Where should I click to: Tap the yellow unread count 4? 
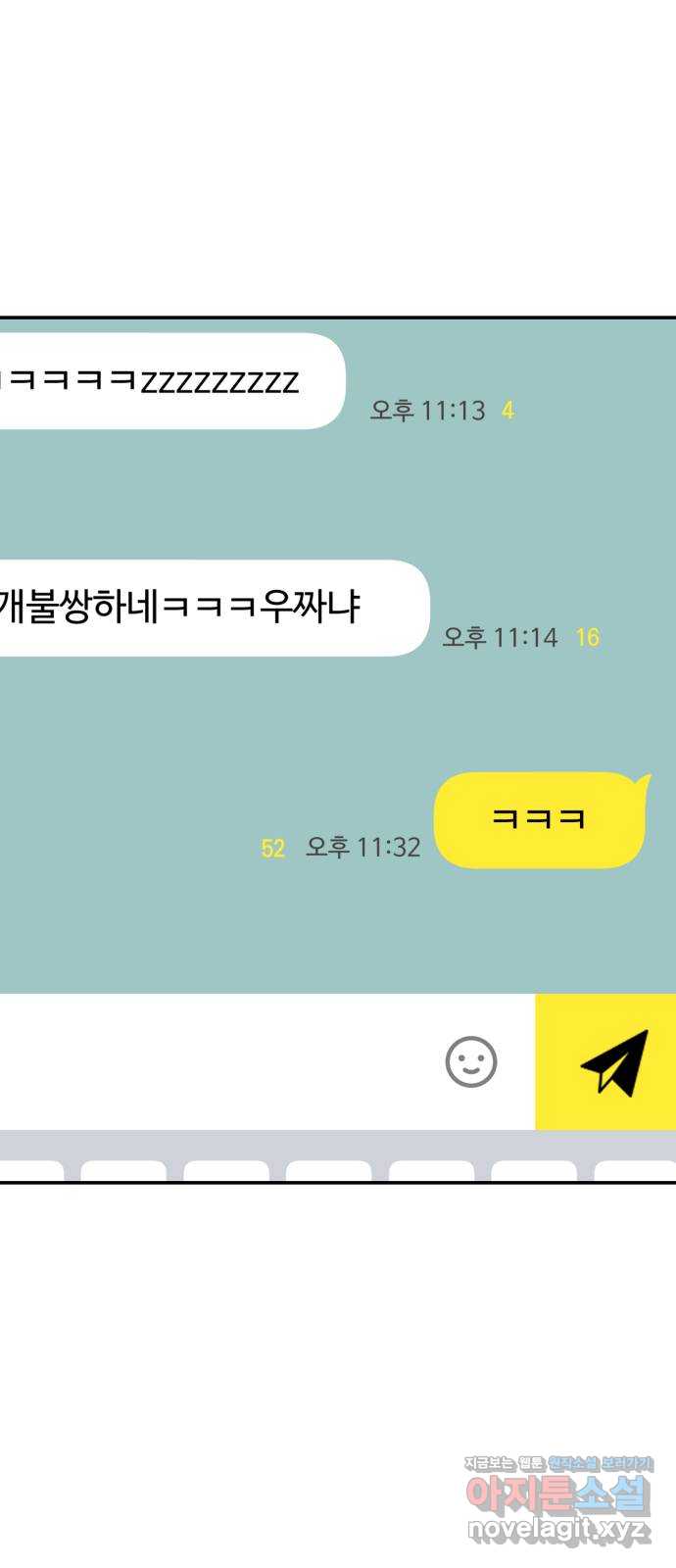click(x=507, y=411)
